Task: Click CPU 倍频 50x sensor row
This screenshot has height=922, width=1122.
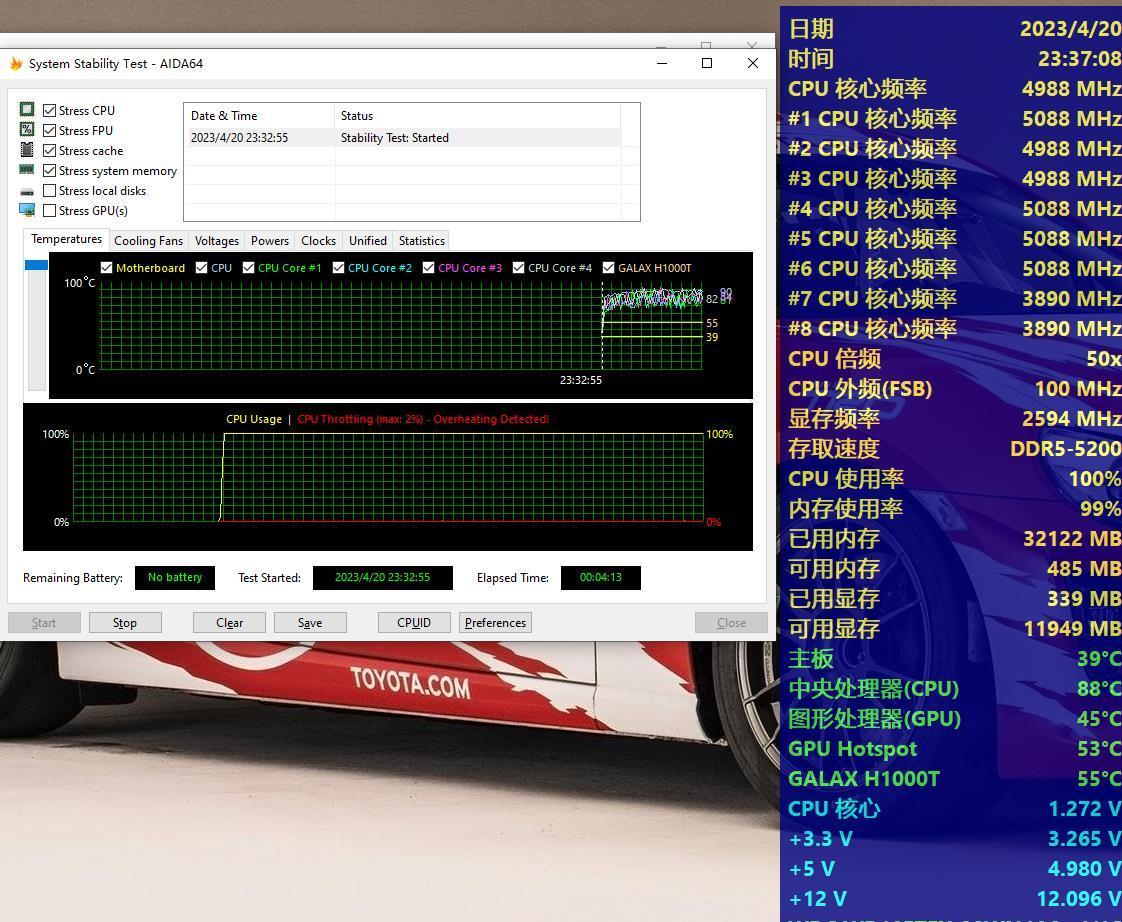Action: 954,359
